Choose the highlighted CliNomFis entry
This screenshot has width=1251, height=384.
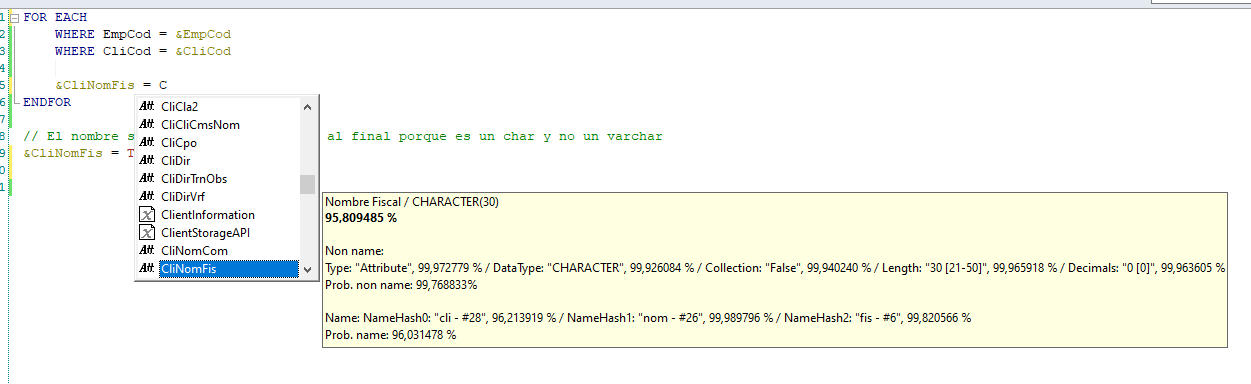point(228,269)
